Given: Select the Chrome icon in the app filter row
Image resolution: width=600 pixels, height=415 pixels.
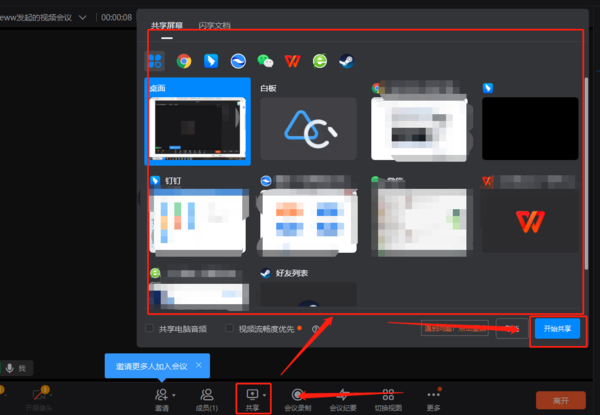Looking at the screenshot, I should pos(184,62).
